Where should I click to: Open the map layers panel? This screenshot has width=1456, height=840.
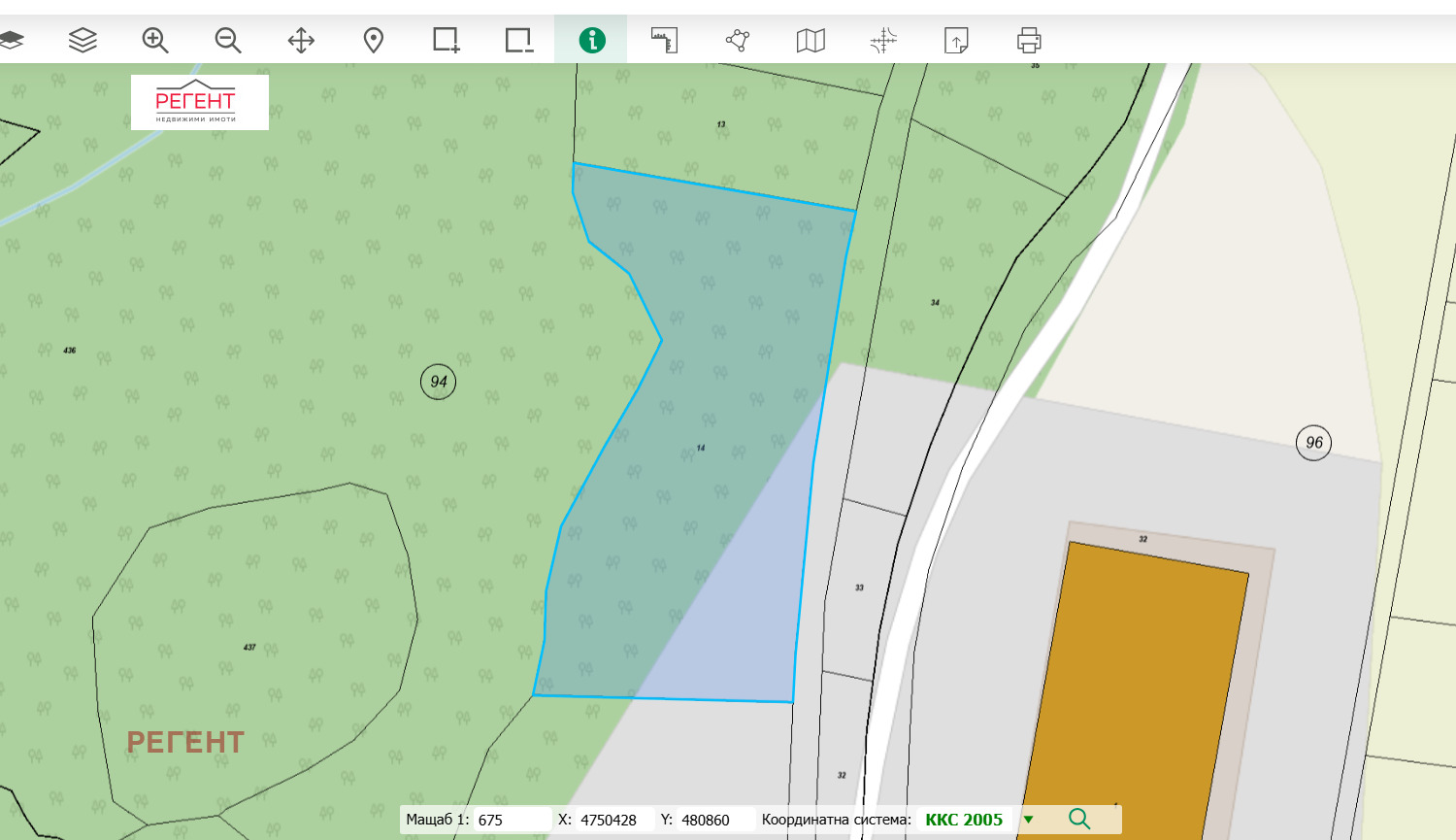tap(83, 40)
